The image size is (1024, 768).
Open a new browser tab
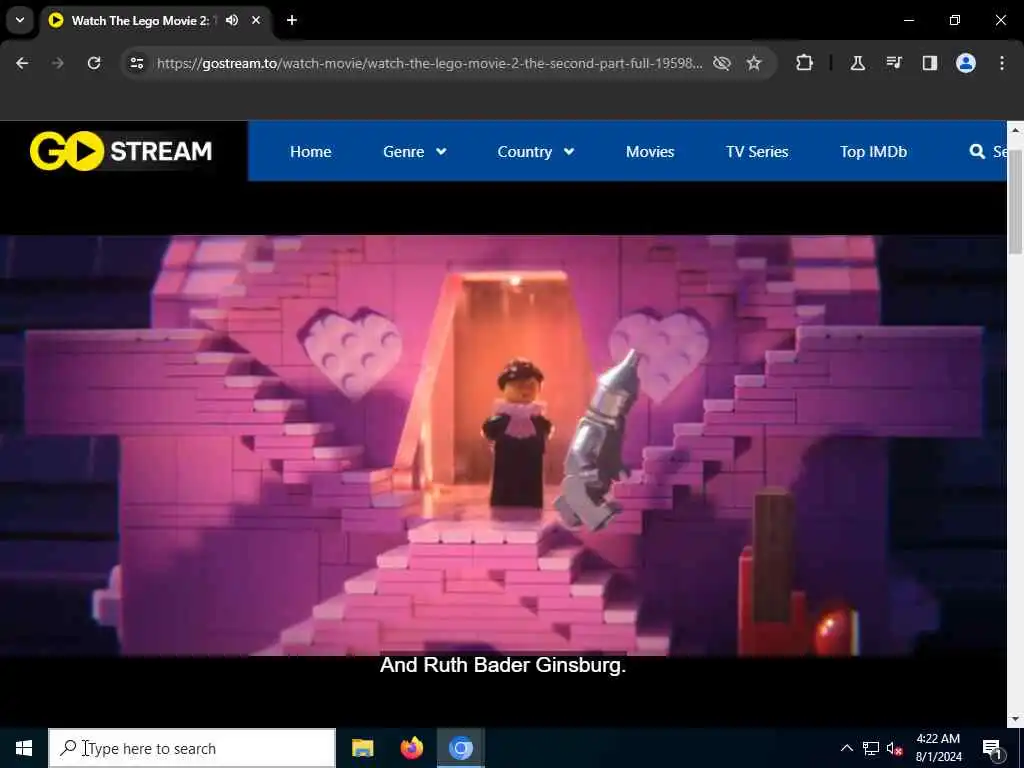pyautogui.click(x=292, y=20)
